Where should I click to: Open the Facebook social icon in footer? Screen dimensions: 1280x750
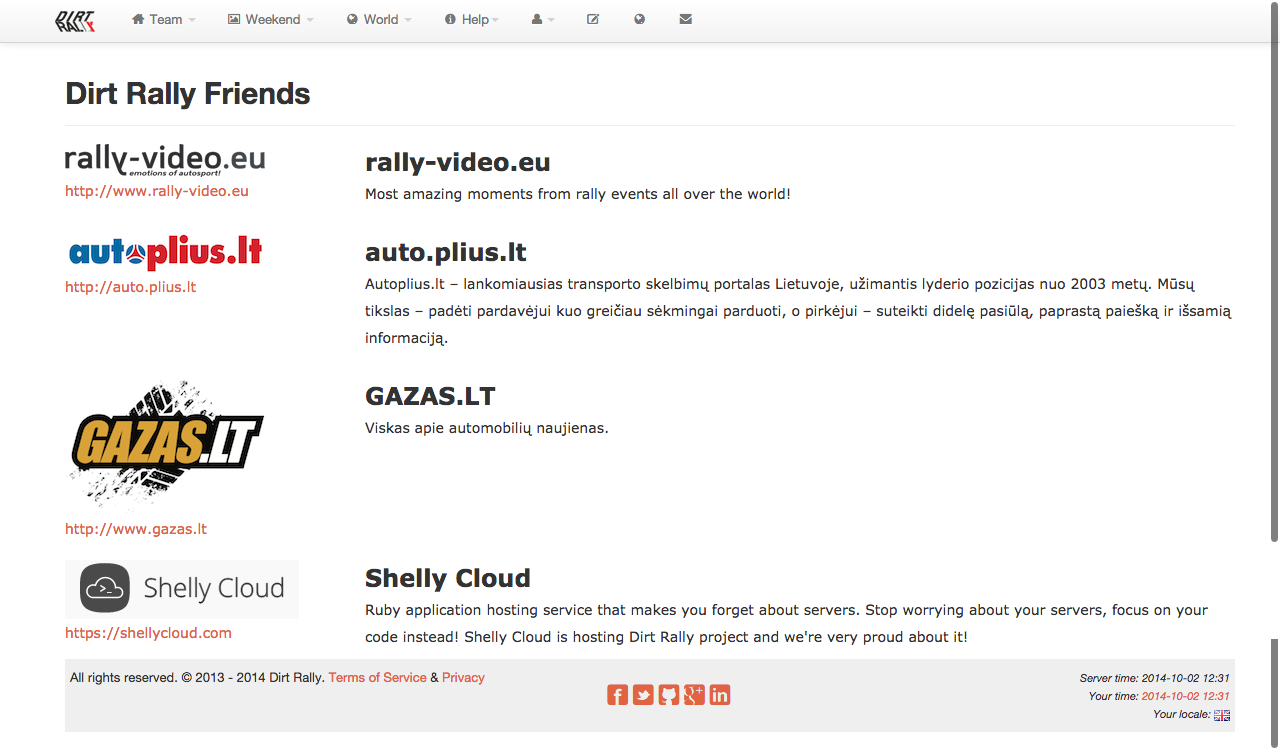[x=618, y=695]
